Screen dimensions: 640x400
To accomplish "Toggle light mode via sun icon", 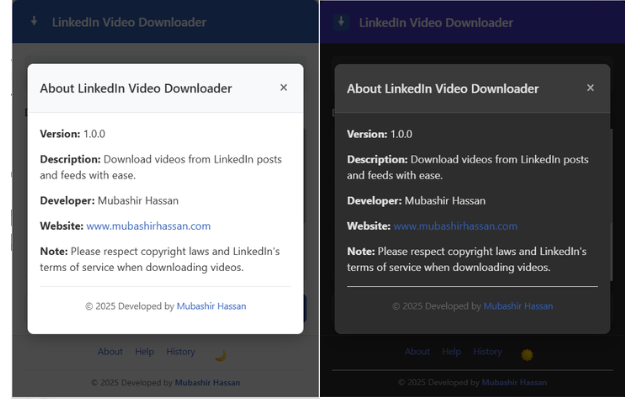I will click(527, 355).
